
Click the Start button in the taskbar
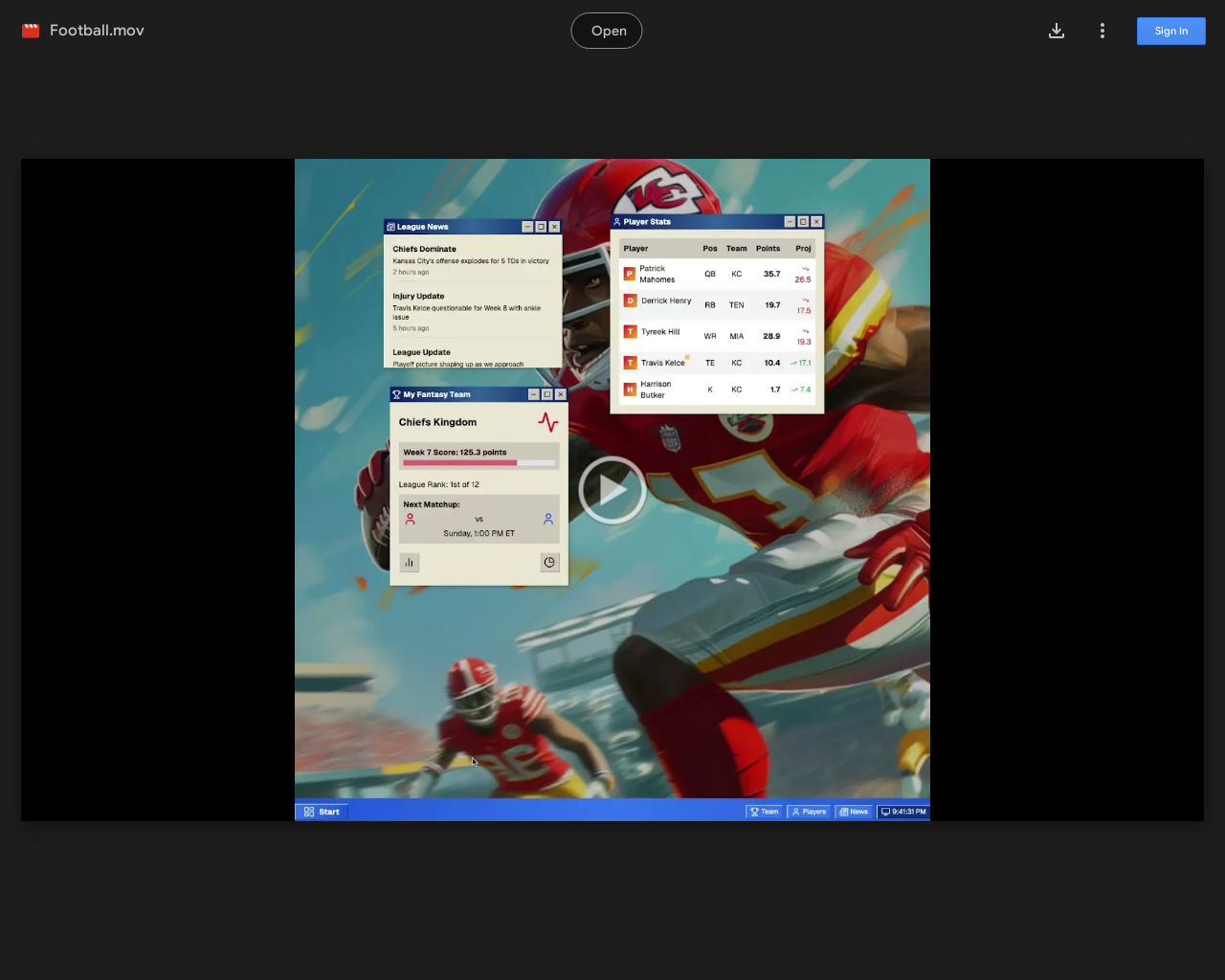pos(322,812)
